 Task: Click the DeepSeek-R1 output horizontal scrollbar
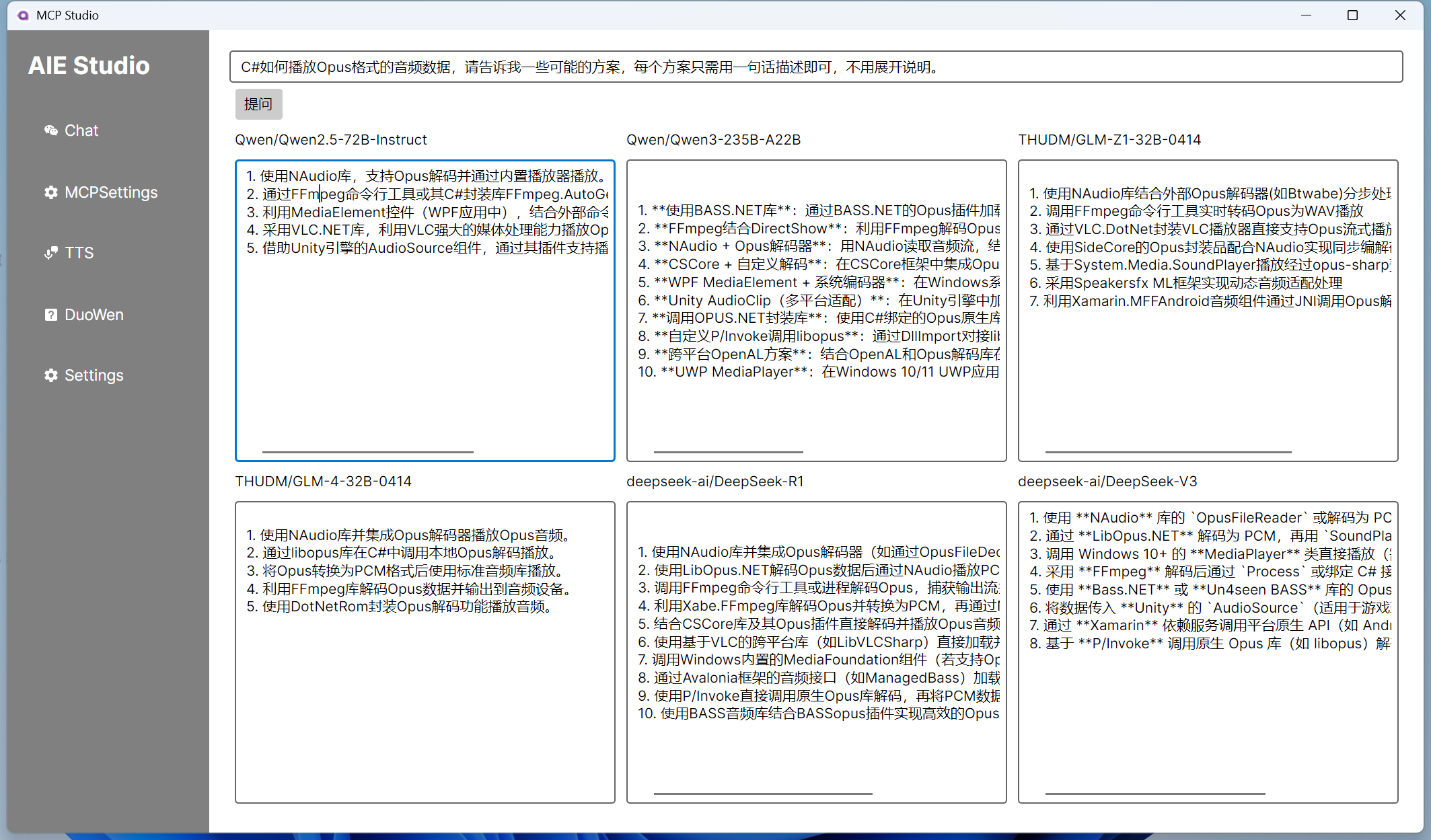tap(763, 794)
